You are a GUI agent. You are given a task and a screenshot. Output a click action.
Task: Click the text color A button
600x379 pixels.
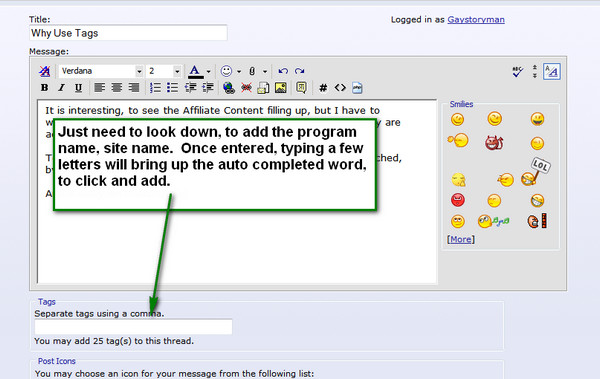click(x=195, y=71)
